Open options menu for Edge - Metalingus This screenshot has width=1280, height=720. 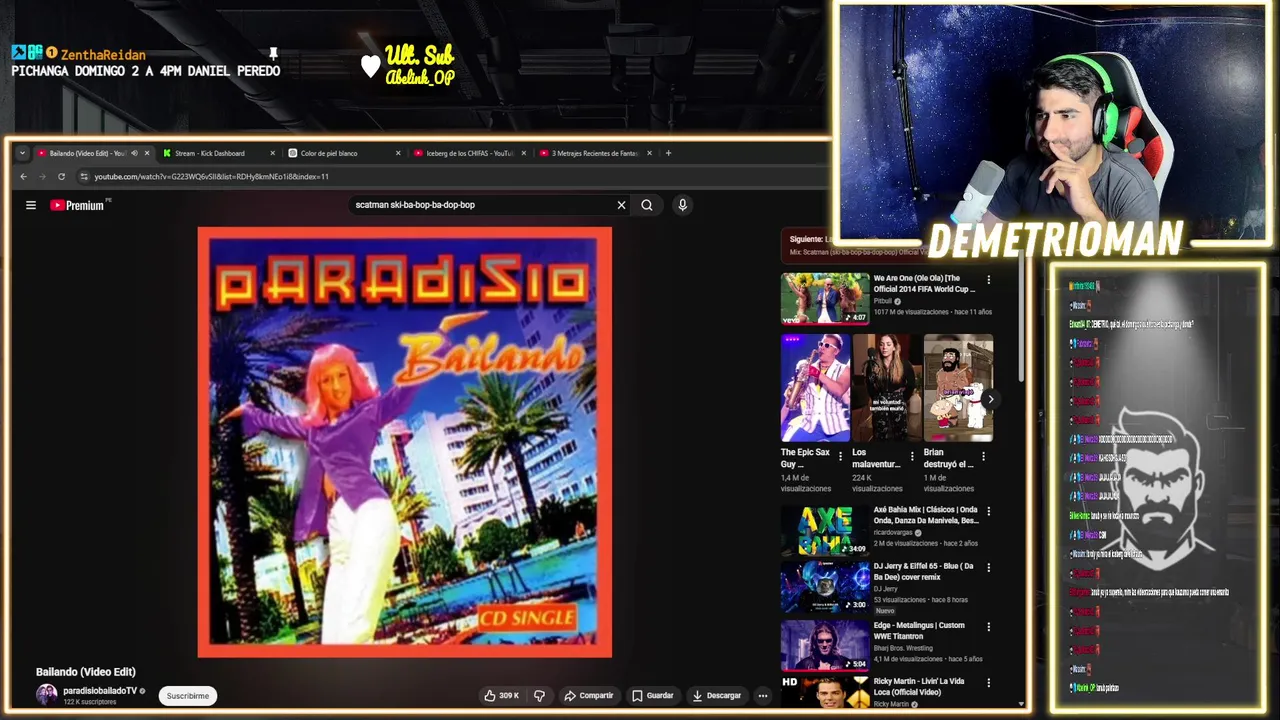pos(988,627)
